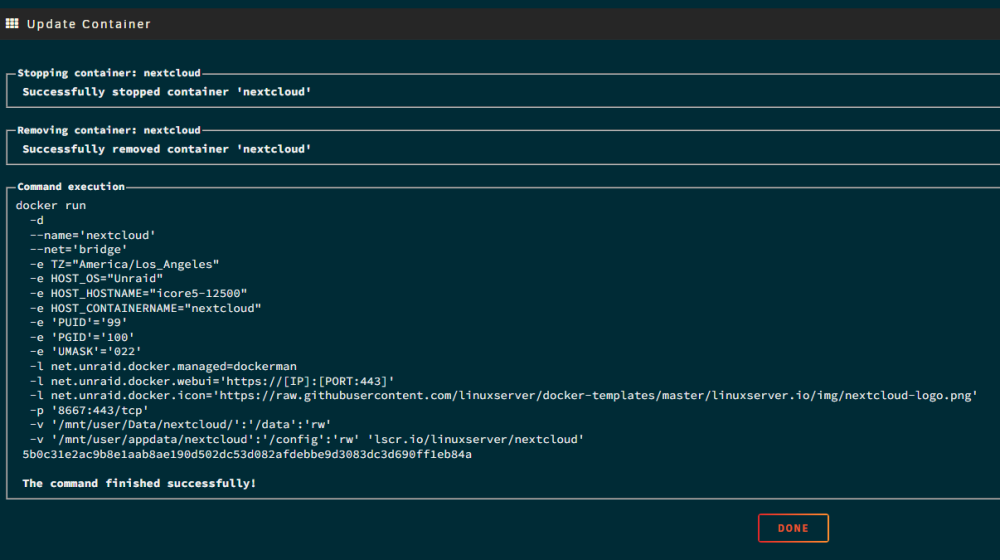Click the 'PGID'='100' line
This screenshot has width=1000, height=560.
point(82,337)
